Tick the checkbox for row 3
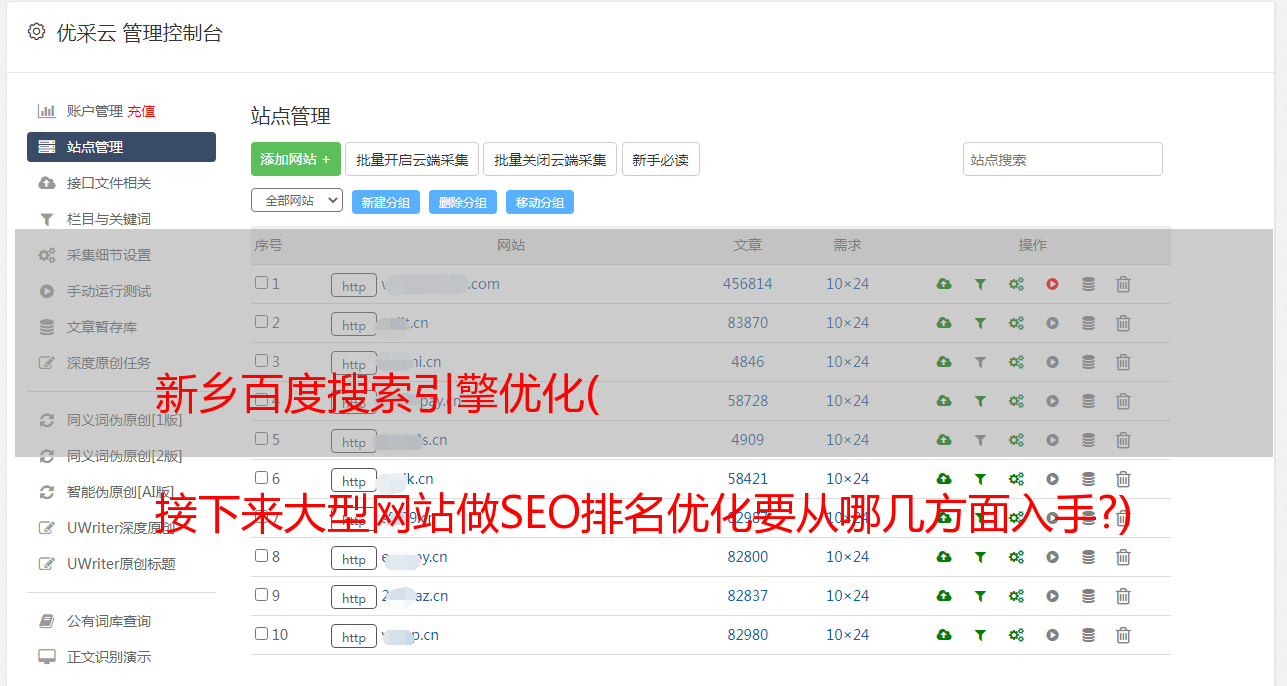This screenshot has width=1287, height=686. click(x=261, y=361)
